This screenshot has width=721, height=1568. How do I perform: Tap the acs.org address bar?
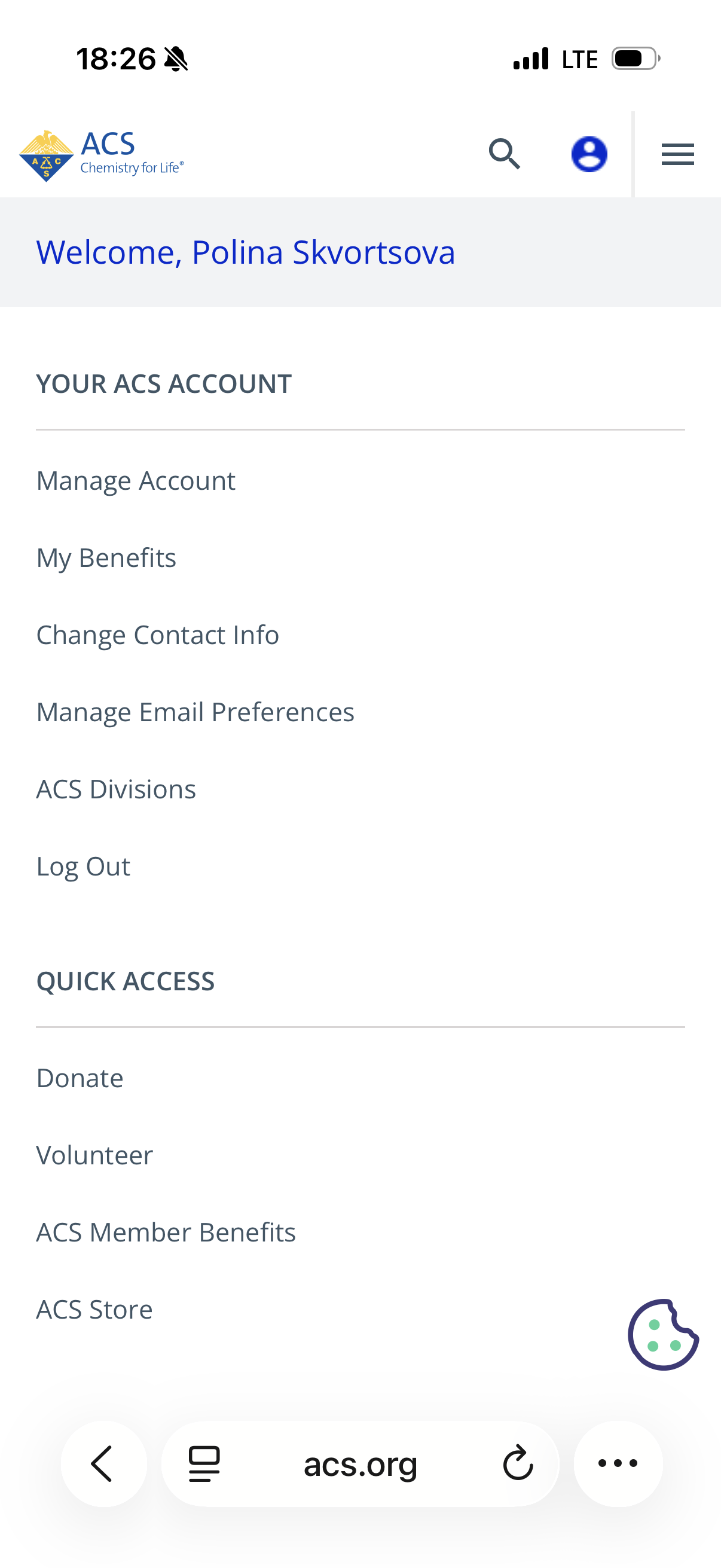tap(360, 1463)
